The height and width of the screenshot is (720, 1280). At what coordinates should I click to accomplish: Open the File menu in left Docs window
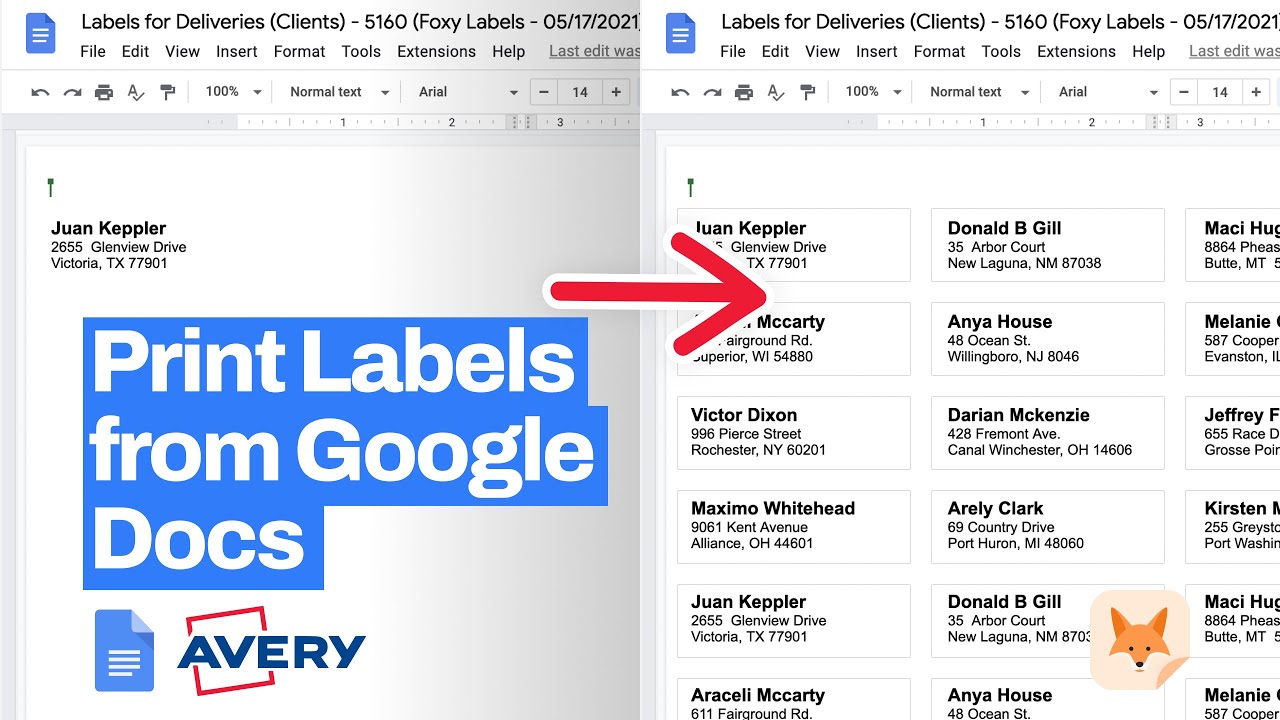[x=93, y=51]
